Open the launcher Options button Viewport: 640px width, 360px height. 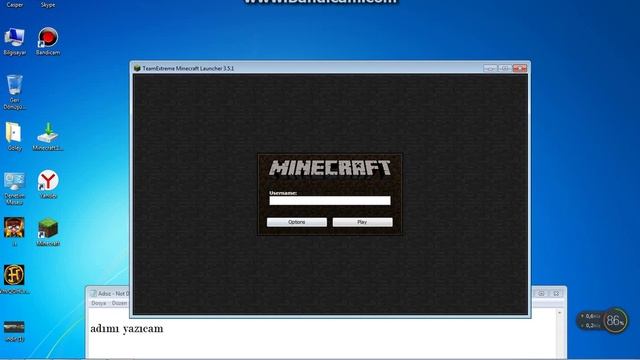pos(297,222)
